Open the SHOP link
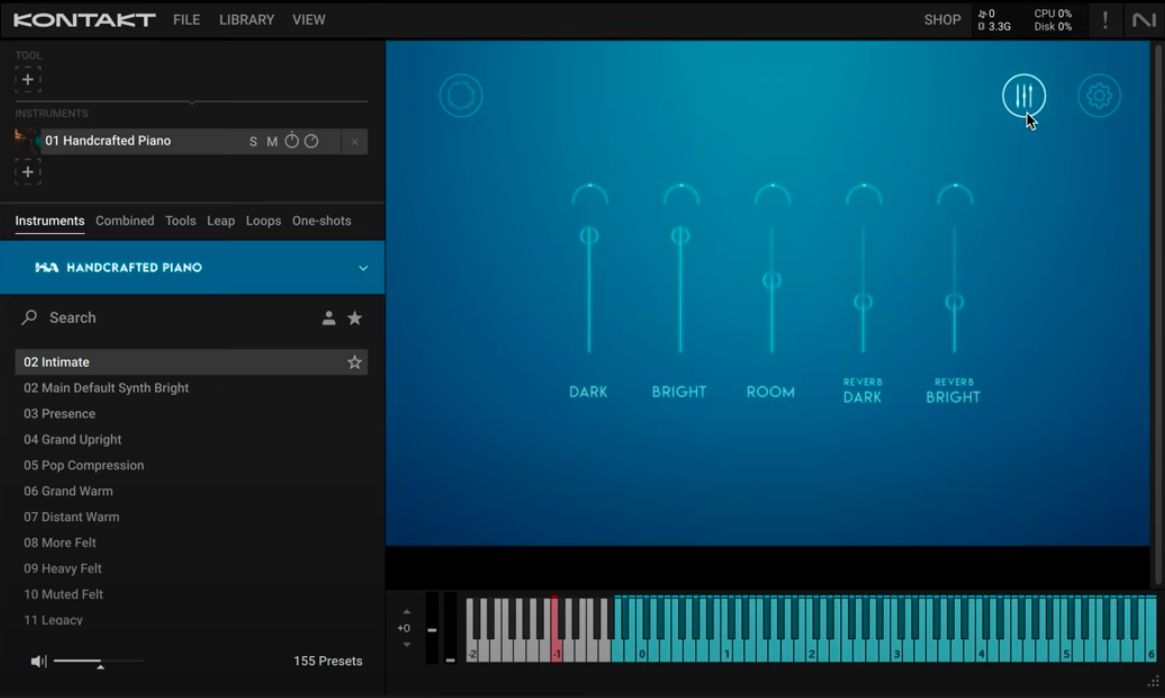 (942, 20)
